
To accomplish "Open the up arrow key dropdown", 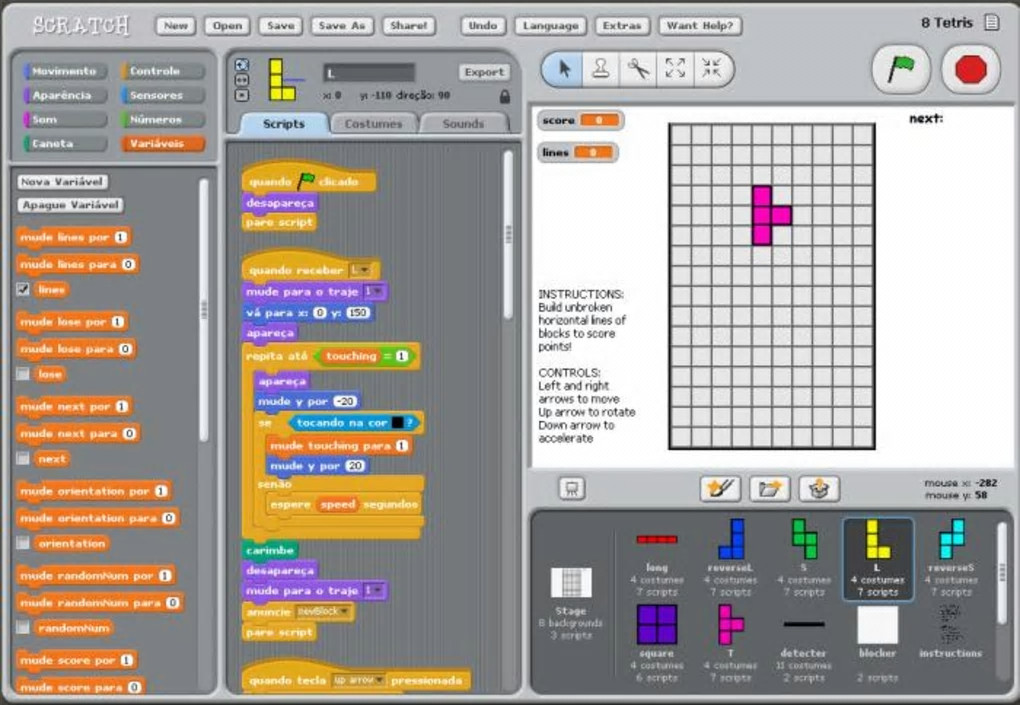I will coord(358,680).
